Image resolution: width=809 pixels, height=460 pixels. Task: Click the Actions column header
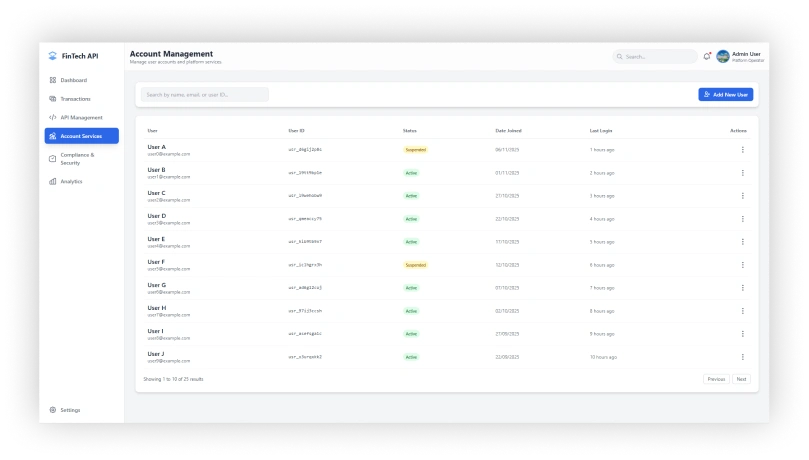(x=738, y=130)
